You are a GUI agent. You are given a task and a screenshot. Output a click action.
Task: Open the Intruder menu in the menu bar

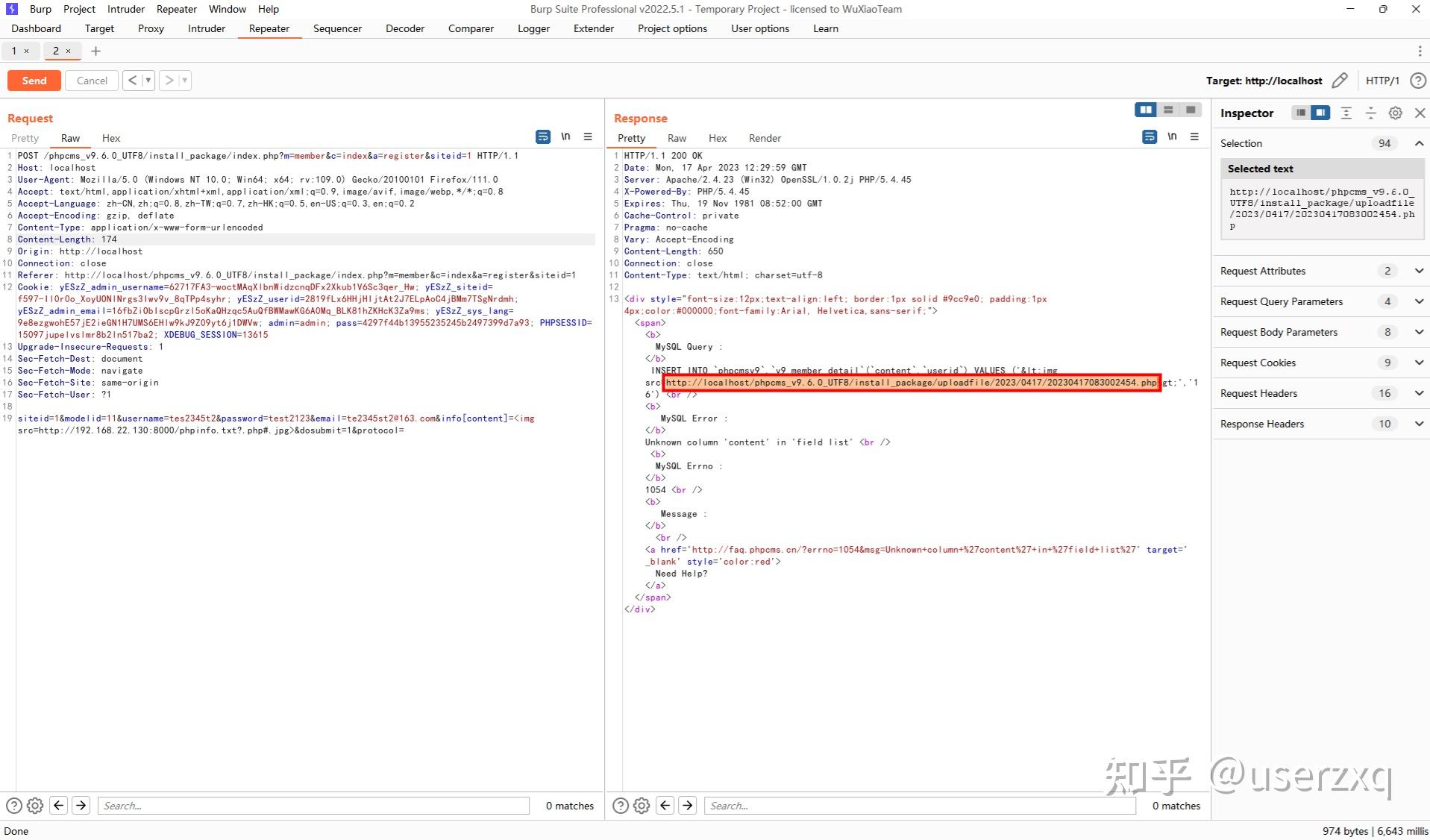click(x=125, y=9)
